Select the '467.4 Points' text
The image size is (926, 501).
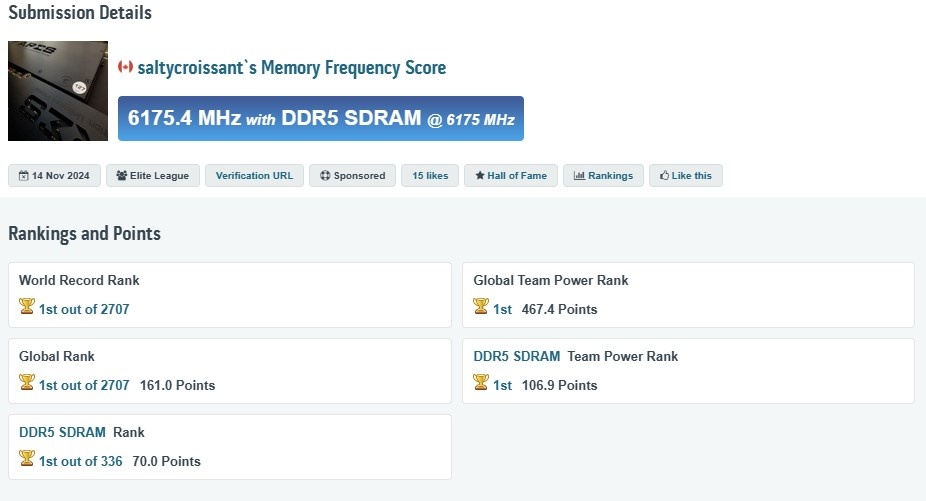(x=559, y=309)
